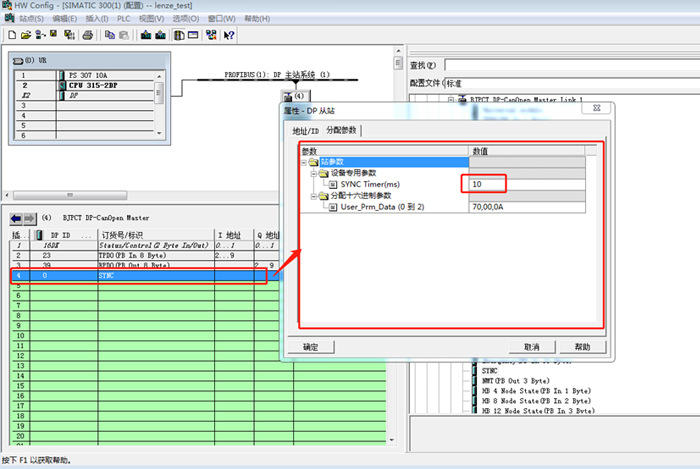Image resolution: width=700 pixels, height=469 pixels.
Task: Open the PLC menu
Action: [124, 19]
